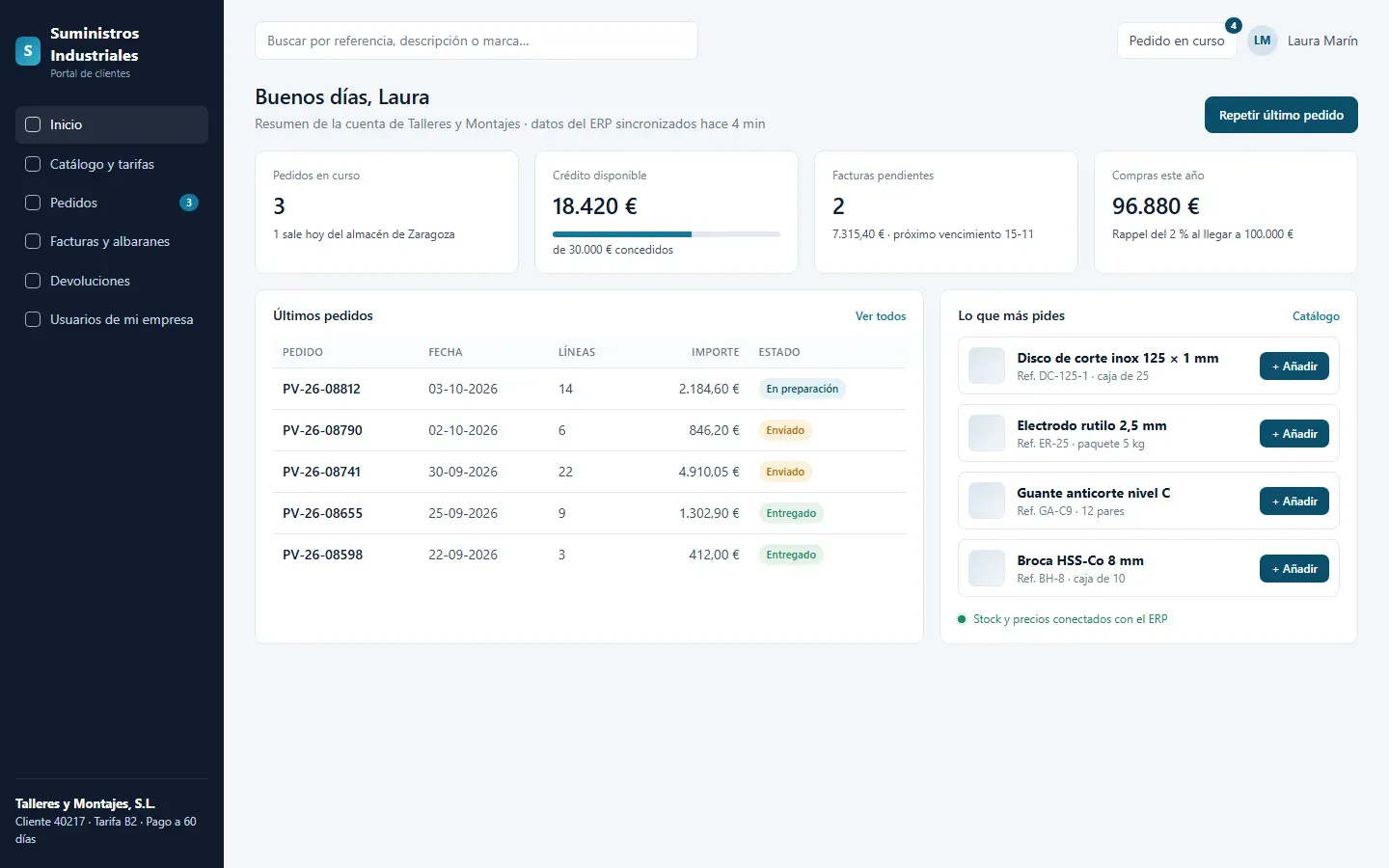Click the Disco de corte inox thumbnail
The image size is (1389, 868).
[987, 366]
